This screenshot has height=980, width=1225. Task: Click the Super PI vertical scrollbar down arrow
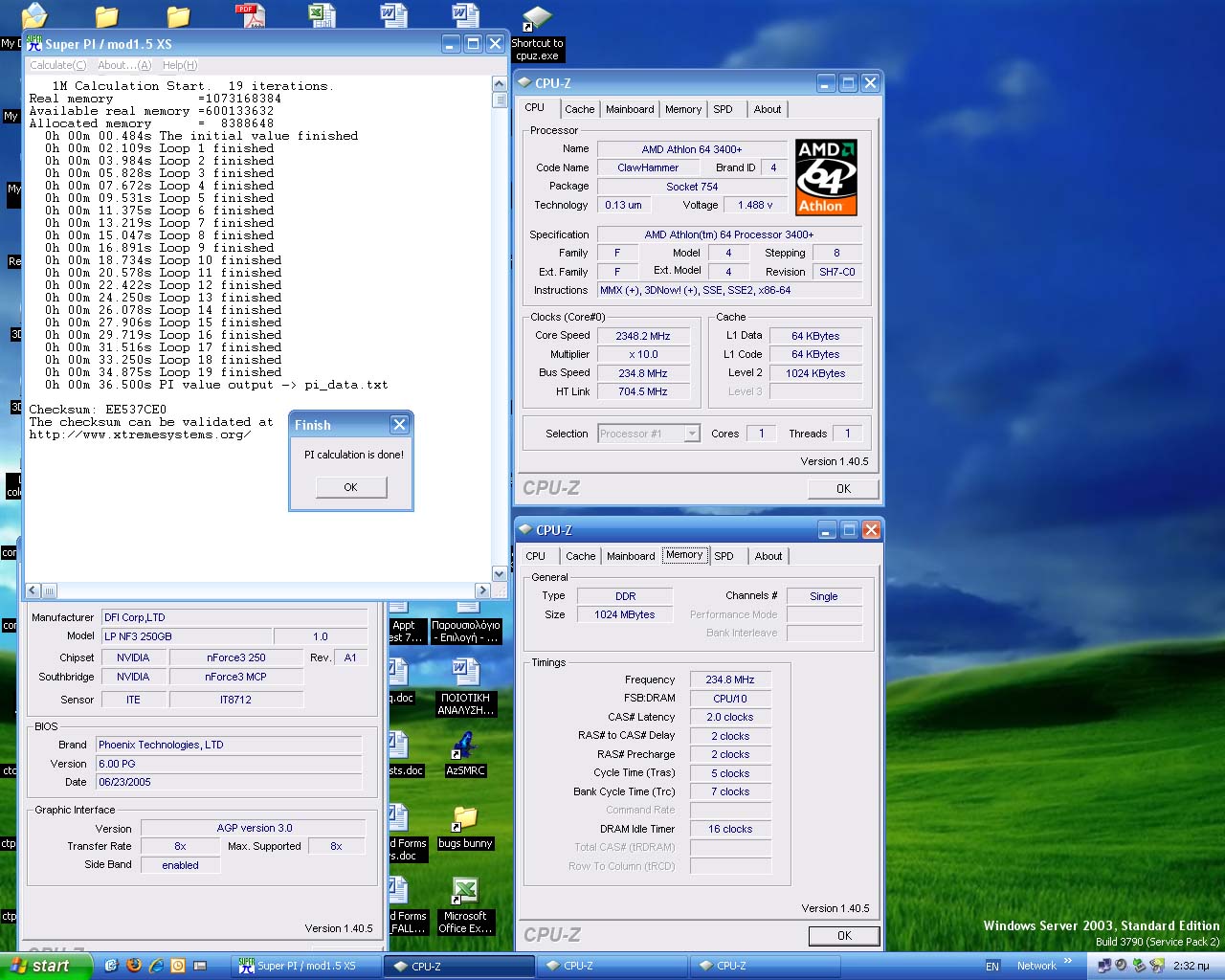tap(499, 573)
